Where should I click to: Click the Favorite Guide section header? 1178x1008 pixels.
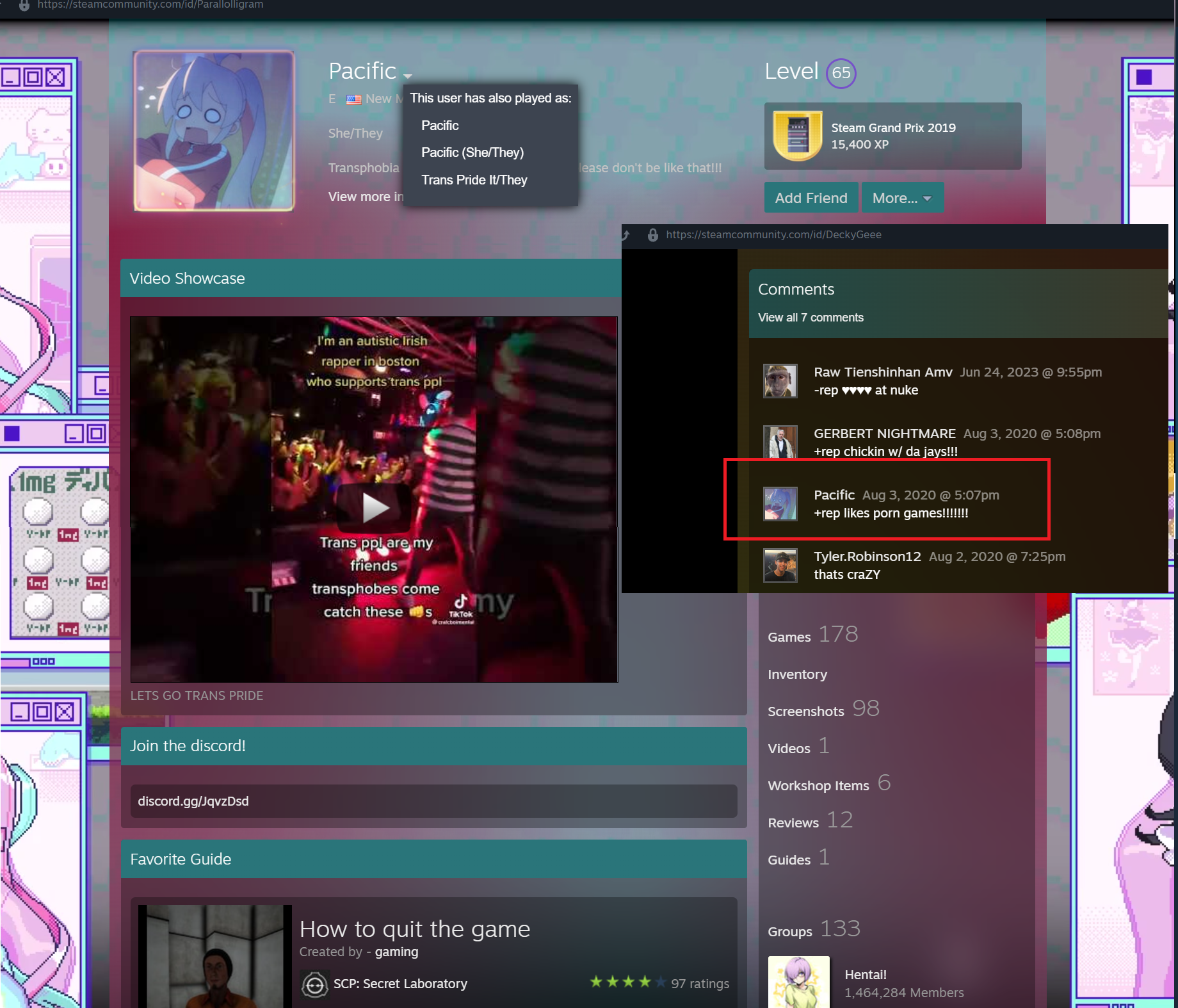tap(433, 859)
